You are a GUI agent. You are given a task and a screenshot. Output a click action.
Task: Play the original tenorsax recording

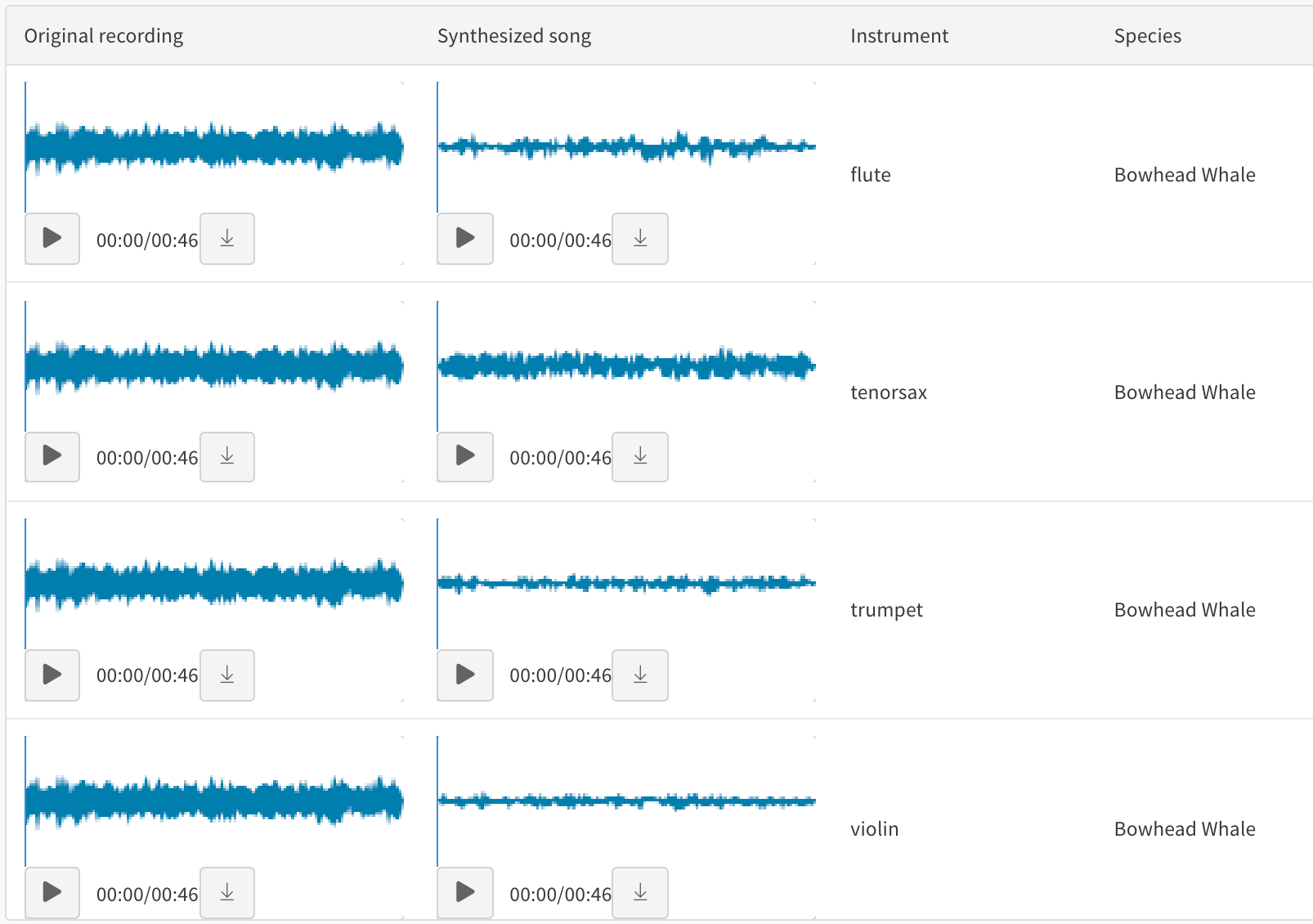[x=52, y=457]
